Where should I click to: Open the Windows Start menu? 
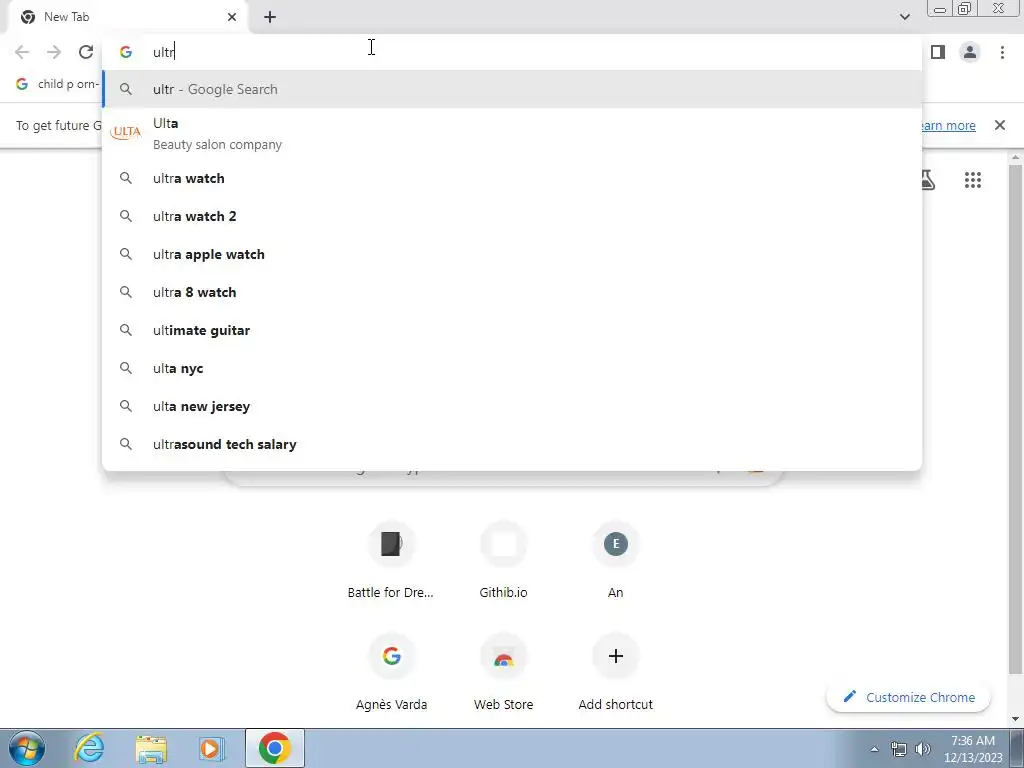[27, 748]
